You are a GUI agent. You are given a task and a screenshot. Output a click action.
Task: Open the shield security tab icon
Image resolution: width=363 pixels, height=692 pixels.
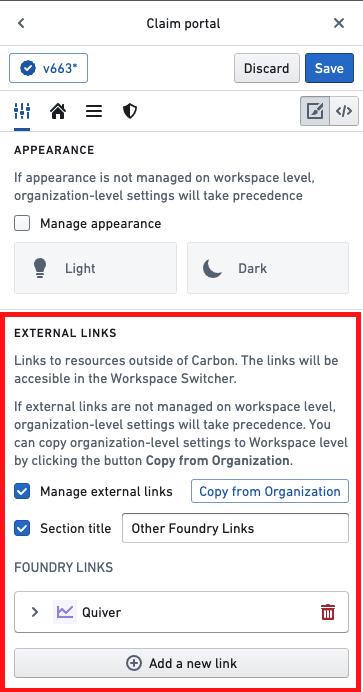[x=130, y=112]
